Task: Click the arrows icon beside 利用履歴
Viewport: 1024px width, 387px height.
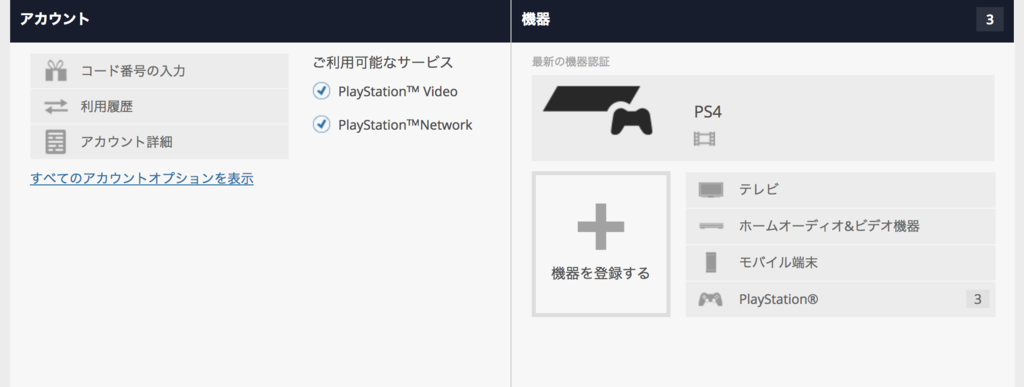Action: pyautogui.click(x=56, y=106)
